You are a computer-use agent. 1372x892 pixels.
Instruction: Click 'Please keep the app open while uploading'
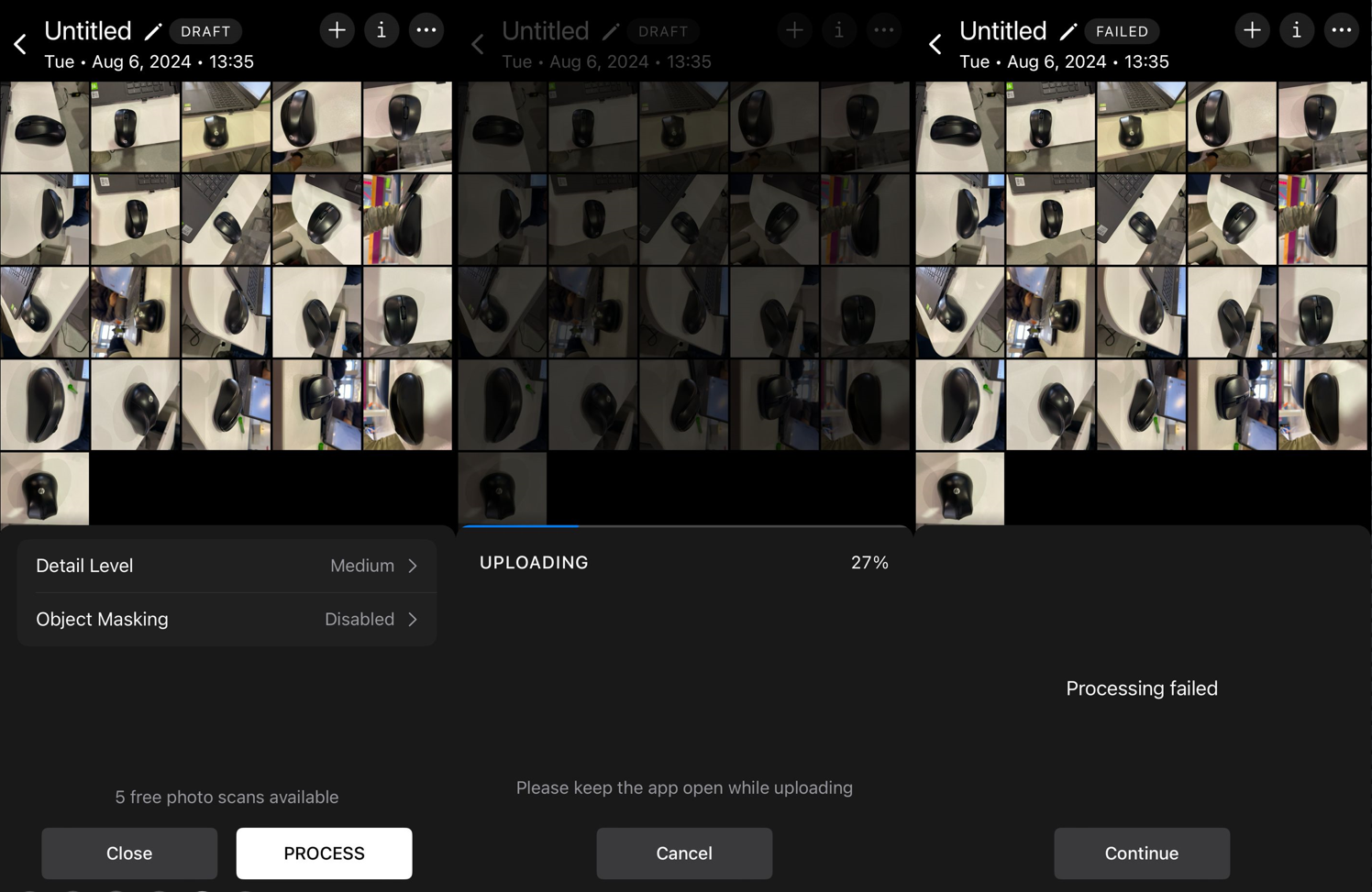click(x=684, y=788)
